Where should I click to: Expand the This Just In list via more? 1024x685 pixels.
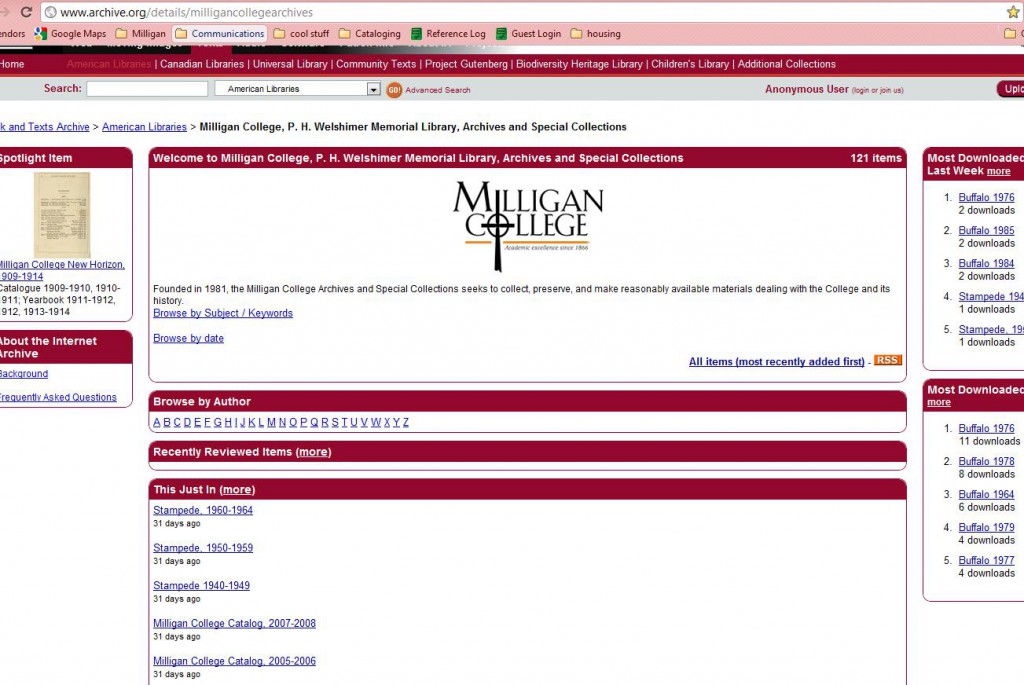tap(237, 489)
